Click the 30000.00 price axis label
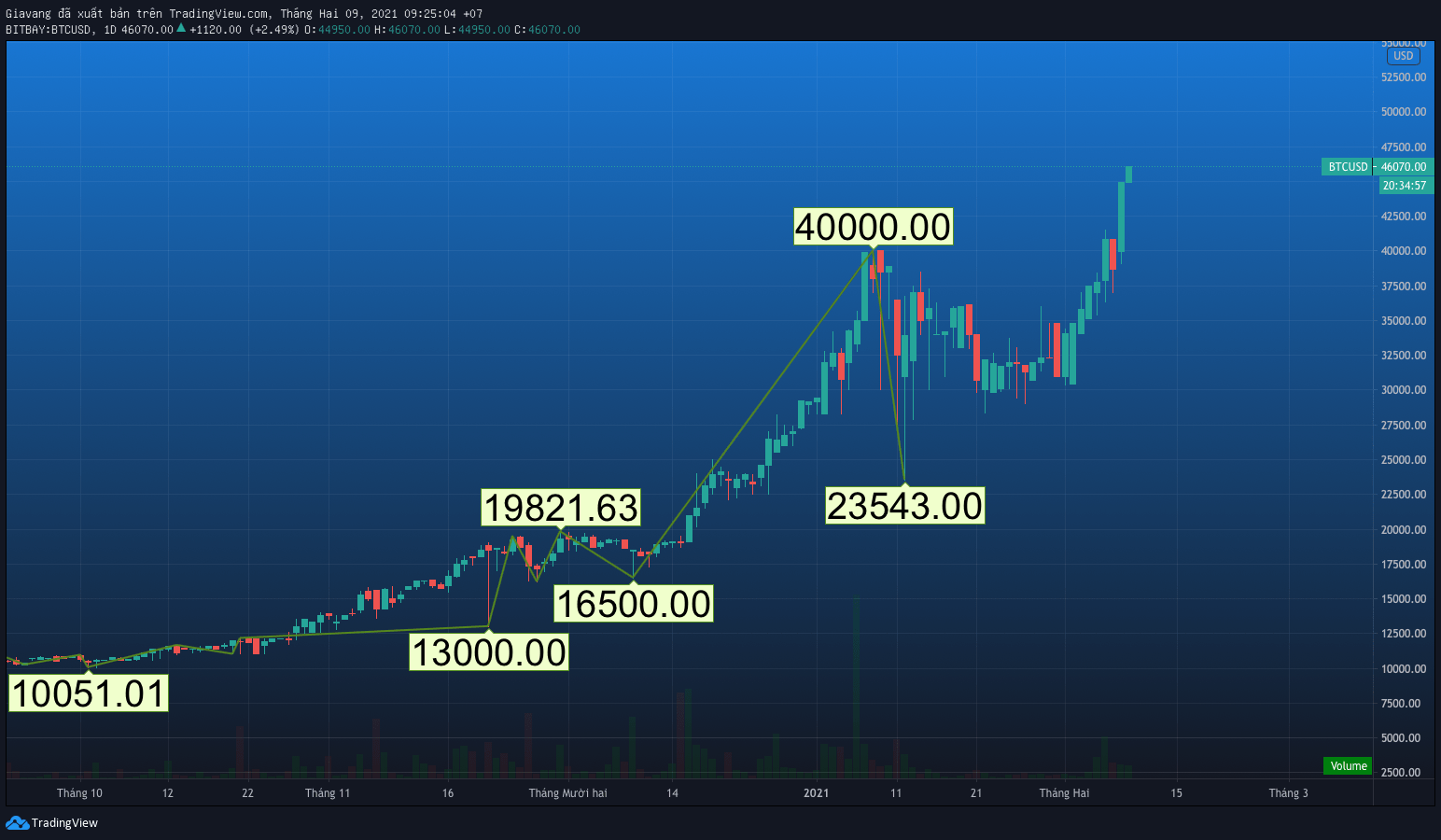The height and width of the screenshot is (840, 1441). [x=1404, y=390]
